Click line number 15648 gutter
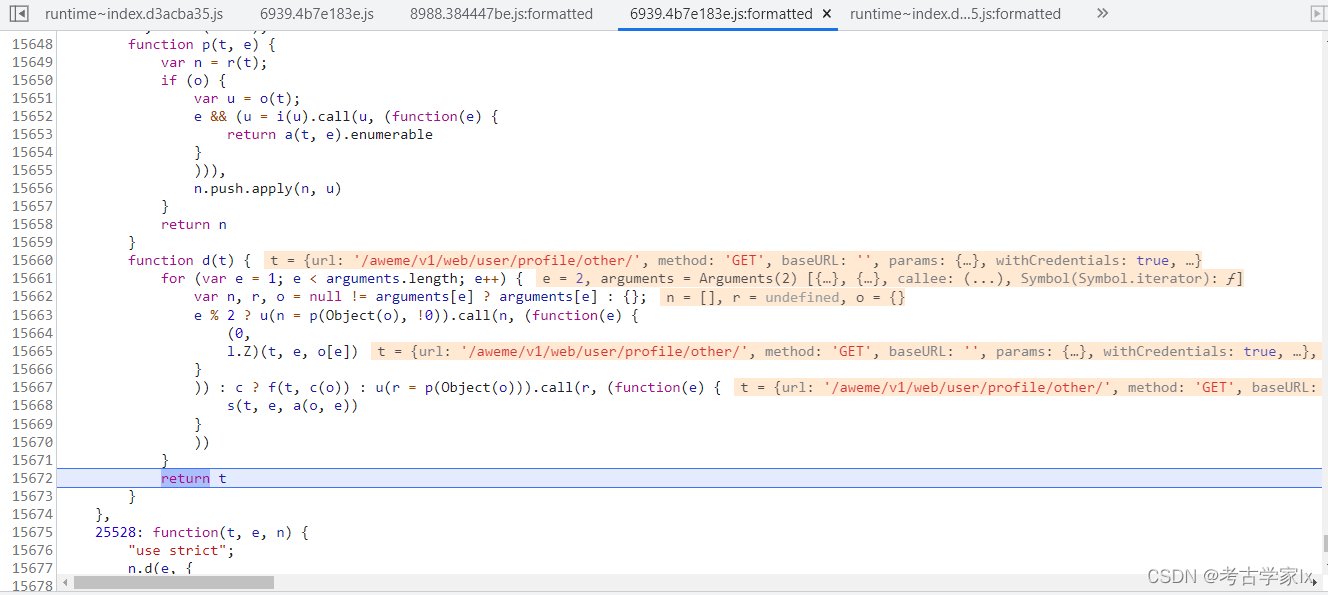This screenshot has height=595, width=1328. [32, 44]
